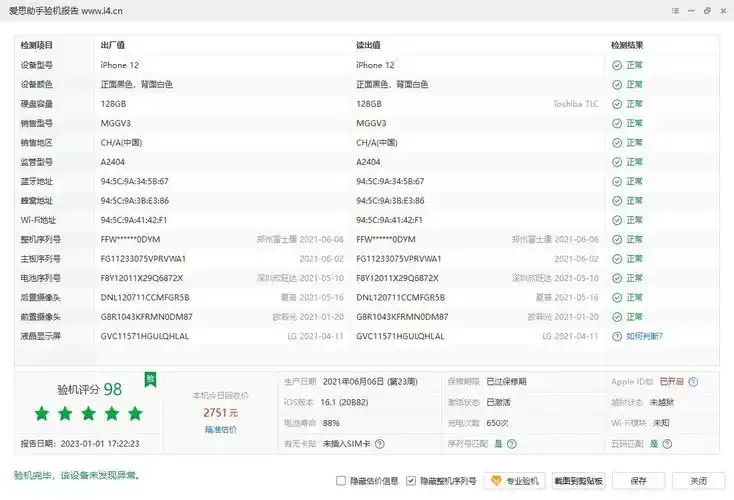Click the 验机评分 98 score
Image resolution: width=734 pixels, height=500 pixels.
(89, 390)
